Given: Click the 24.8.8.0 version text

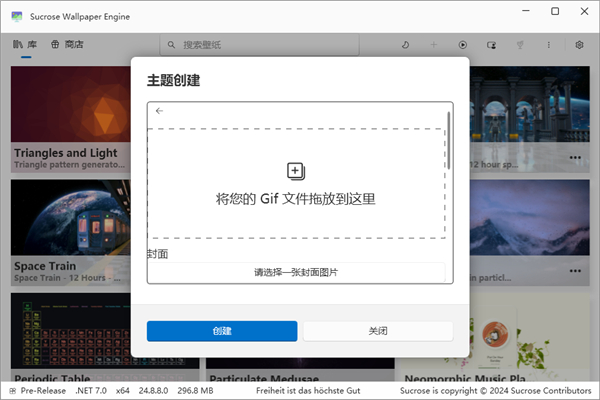Looking at the screenshot, I should point(153,391).
